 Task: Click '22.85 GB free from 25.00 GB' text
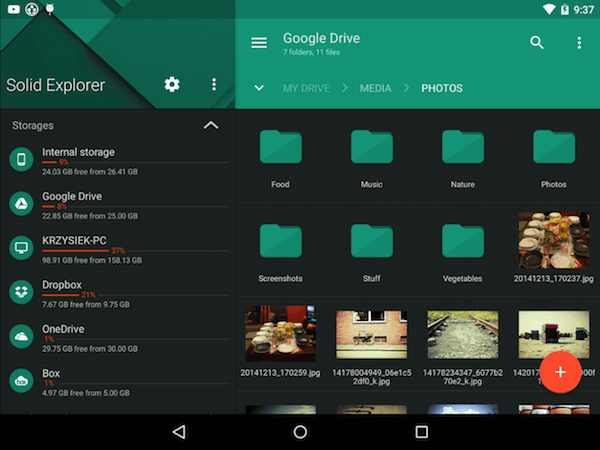pos(90,216)
